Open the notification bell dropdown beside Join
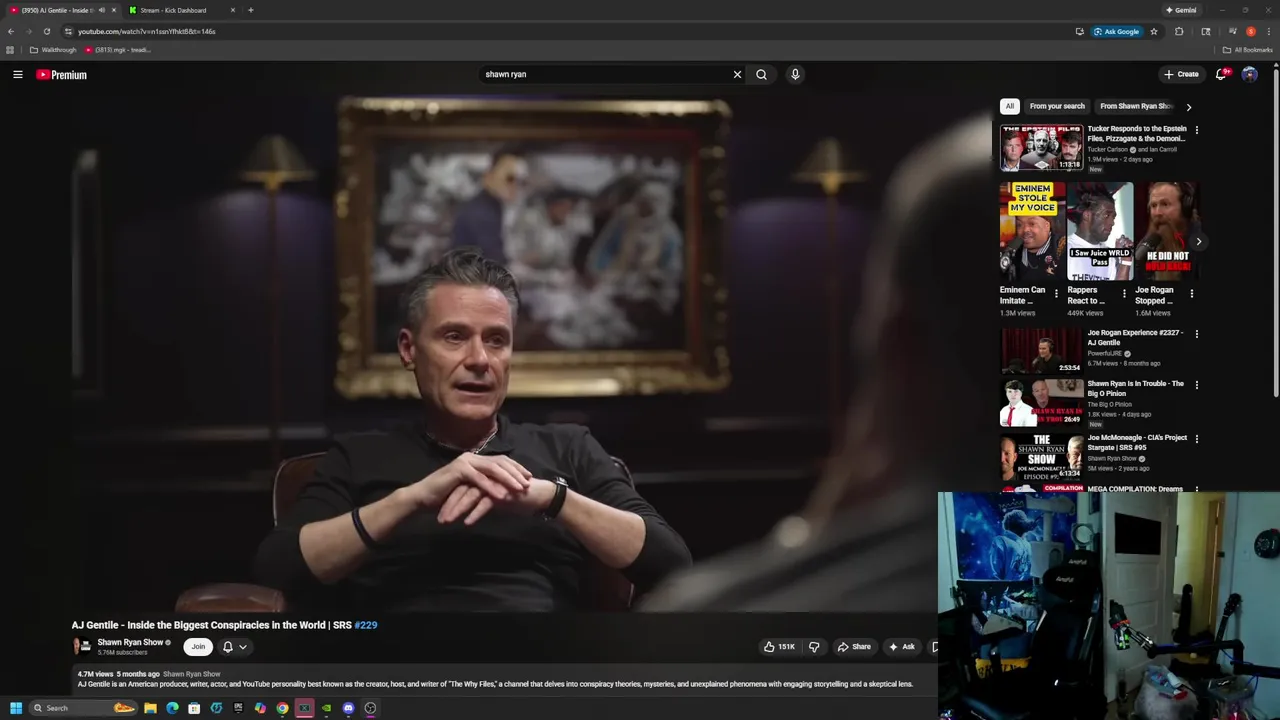 pyautogui.click(x=234, y=647)
